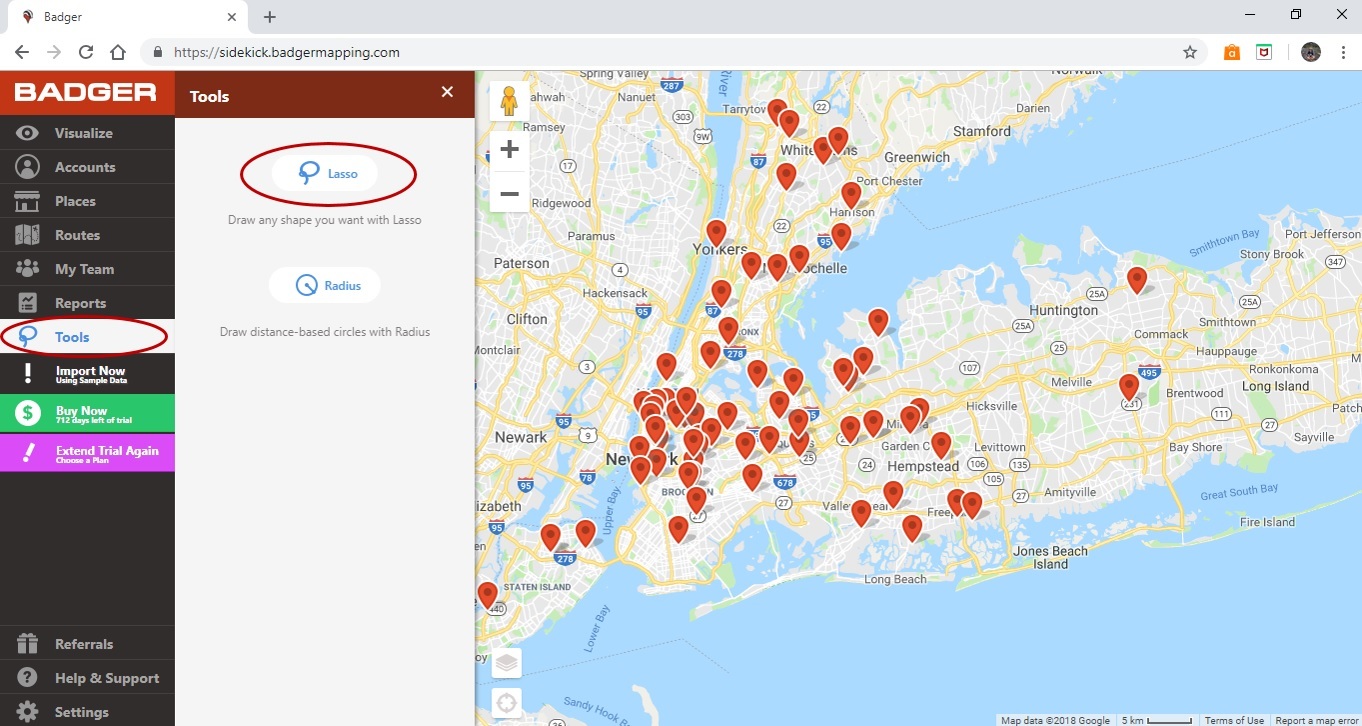1362x726 pixels.
Task: Open a new browser tab
Action: [x=270, y=17]
